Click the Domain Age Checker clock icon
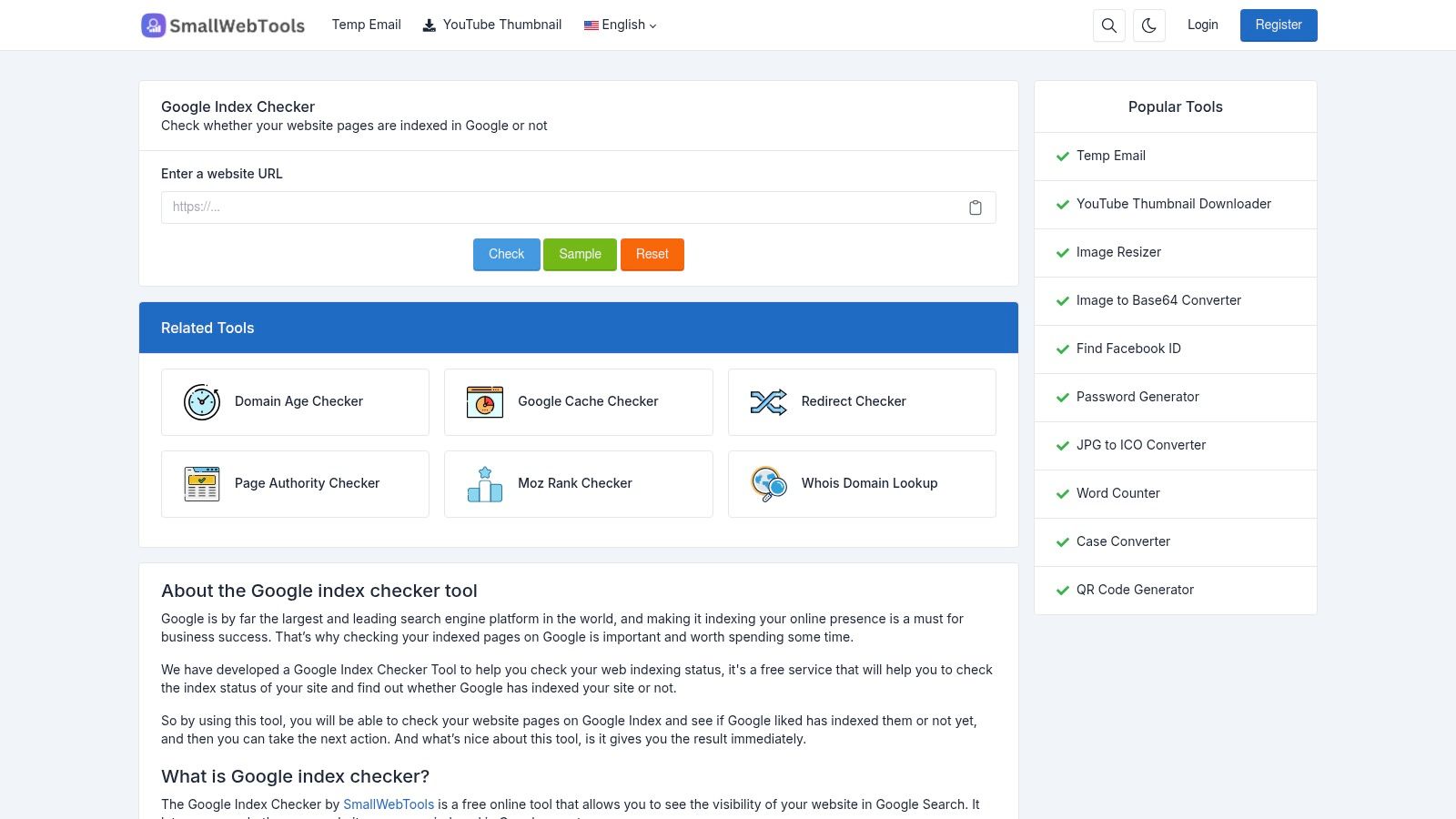 [x=202, y=402]
